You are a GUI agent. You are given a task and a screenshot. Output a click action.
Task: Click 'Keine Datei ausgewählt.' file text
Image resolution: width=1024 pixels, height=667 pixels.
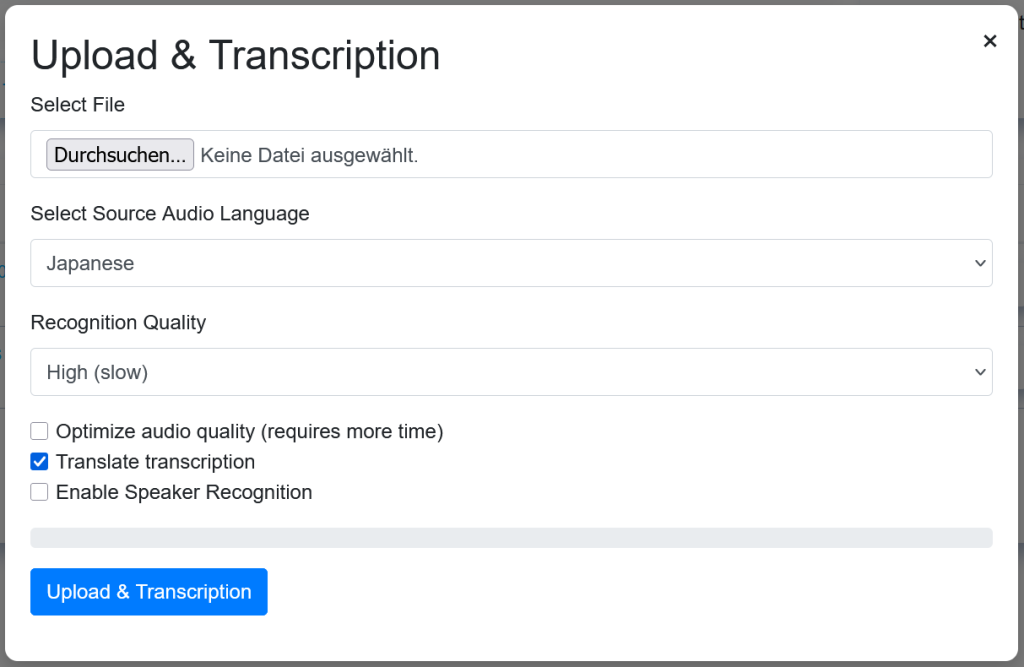309,155
